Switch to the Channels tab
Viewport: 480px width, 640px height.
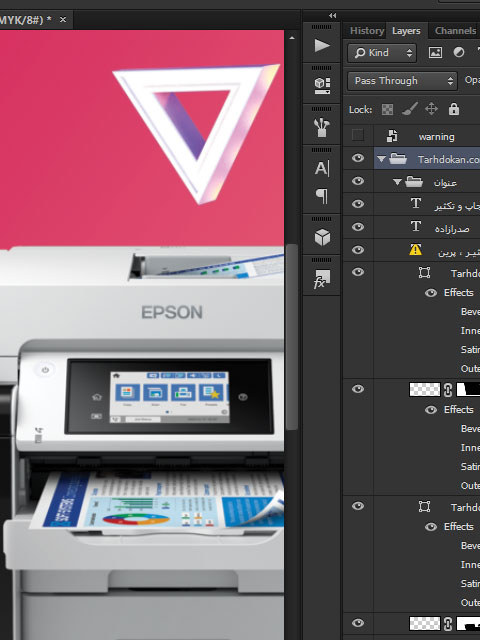455,31
